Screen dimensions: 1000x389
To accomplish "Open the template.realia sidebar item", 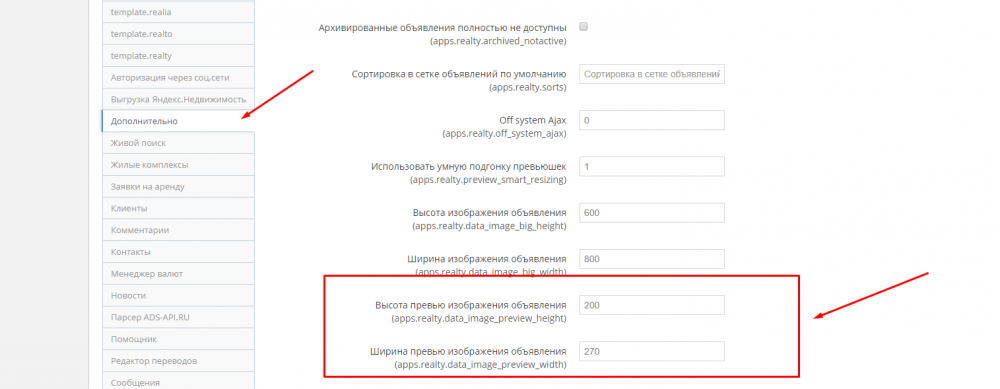I will (178, 12).
